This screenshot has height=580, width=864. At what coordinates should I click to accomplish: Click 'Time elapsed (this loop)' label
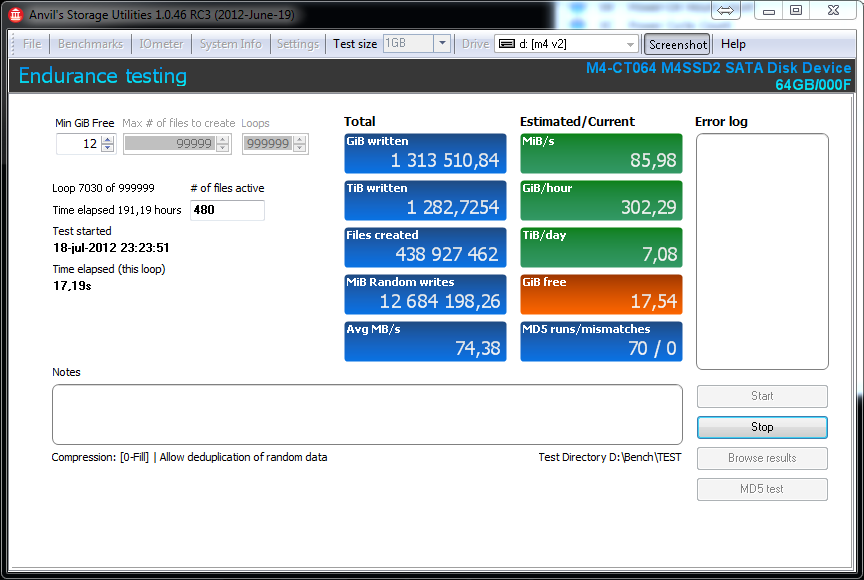coord(109,269)
